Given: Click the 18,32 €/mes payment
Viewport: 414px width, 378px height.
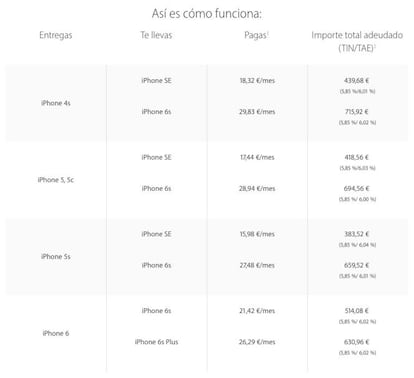Looking at the screenshot, I should tap(257, 81).
